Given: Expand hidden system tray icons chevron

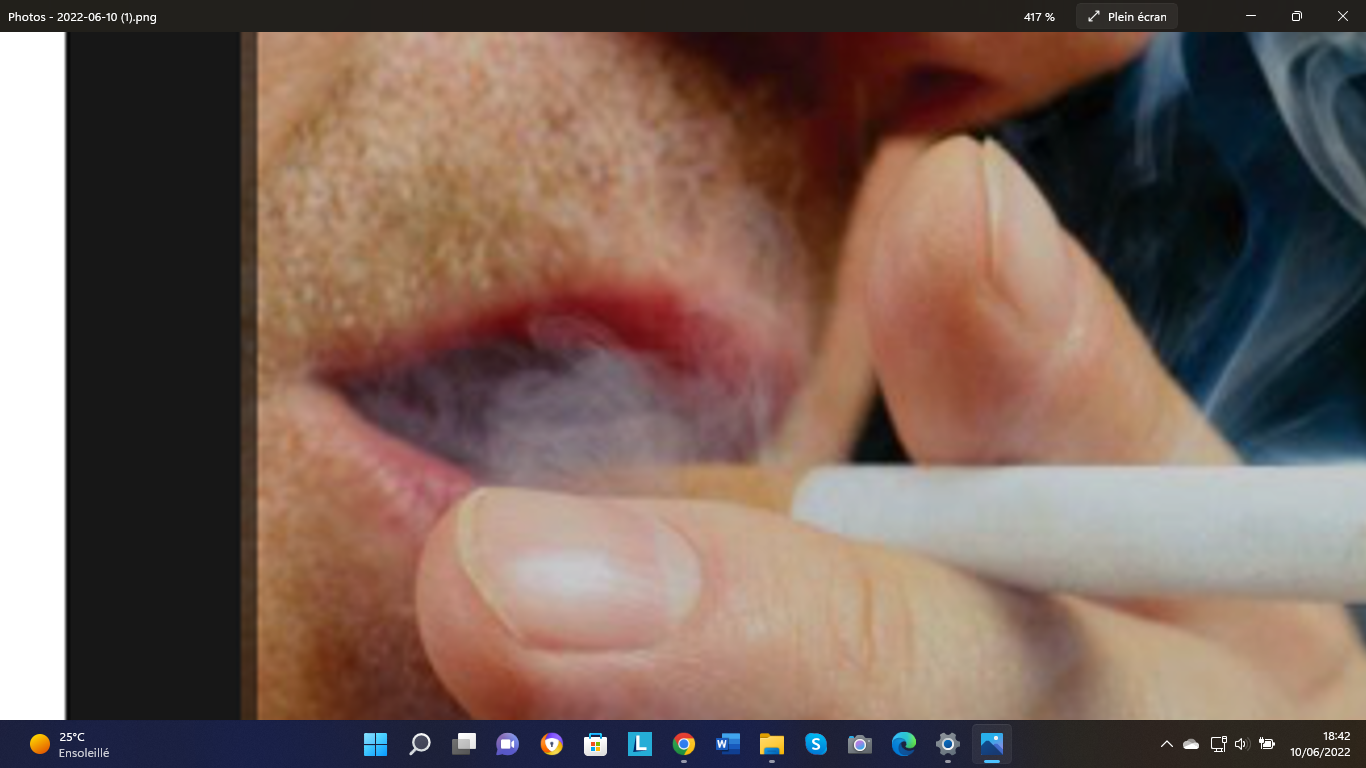Looking at the screenshot, I should [1166, 744].
